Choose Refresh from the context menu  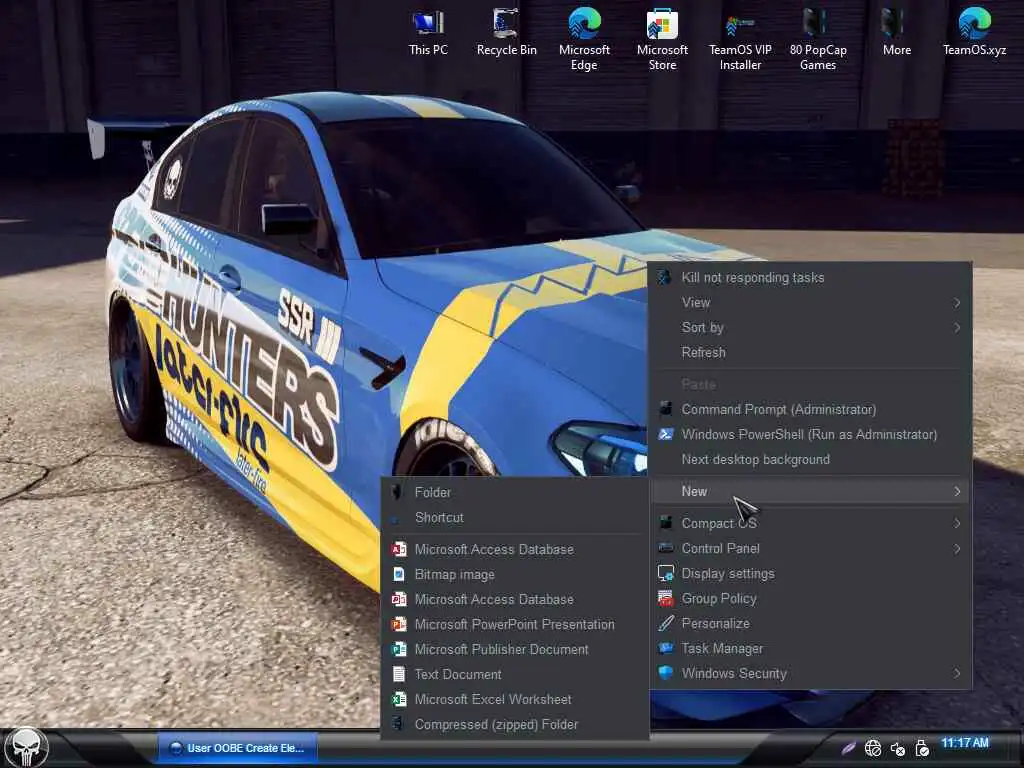click(x=810, y=353)
